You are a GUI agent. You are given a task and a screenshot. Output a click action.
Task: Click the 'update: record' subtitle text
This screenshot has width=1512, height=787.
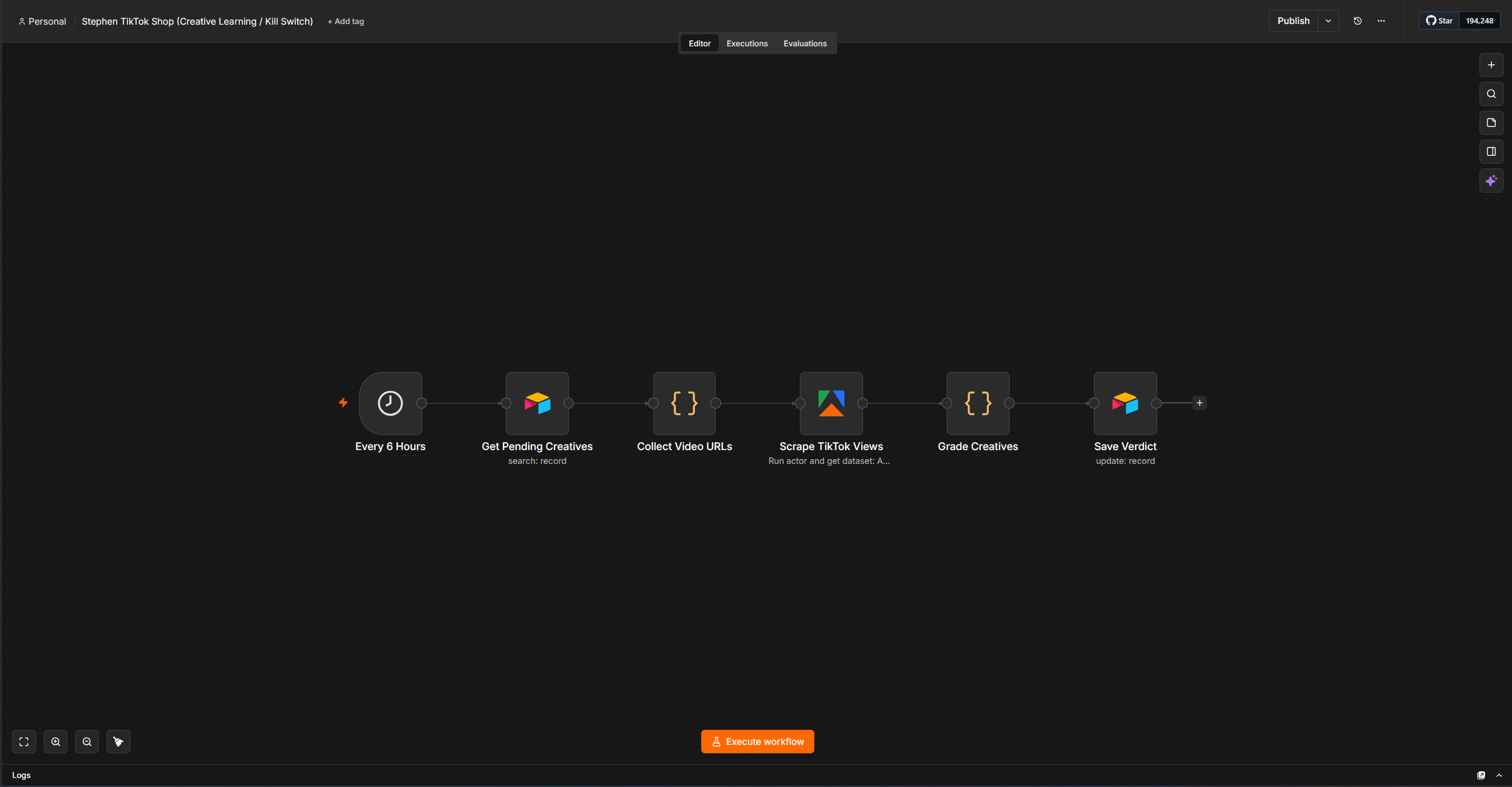tap(1125, 461)
